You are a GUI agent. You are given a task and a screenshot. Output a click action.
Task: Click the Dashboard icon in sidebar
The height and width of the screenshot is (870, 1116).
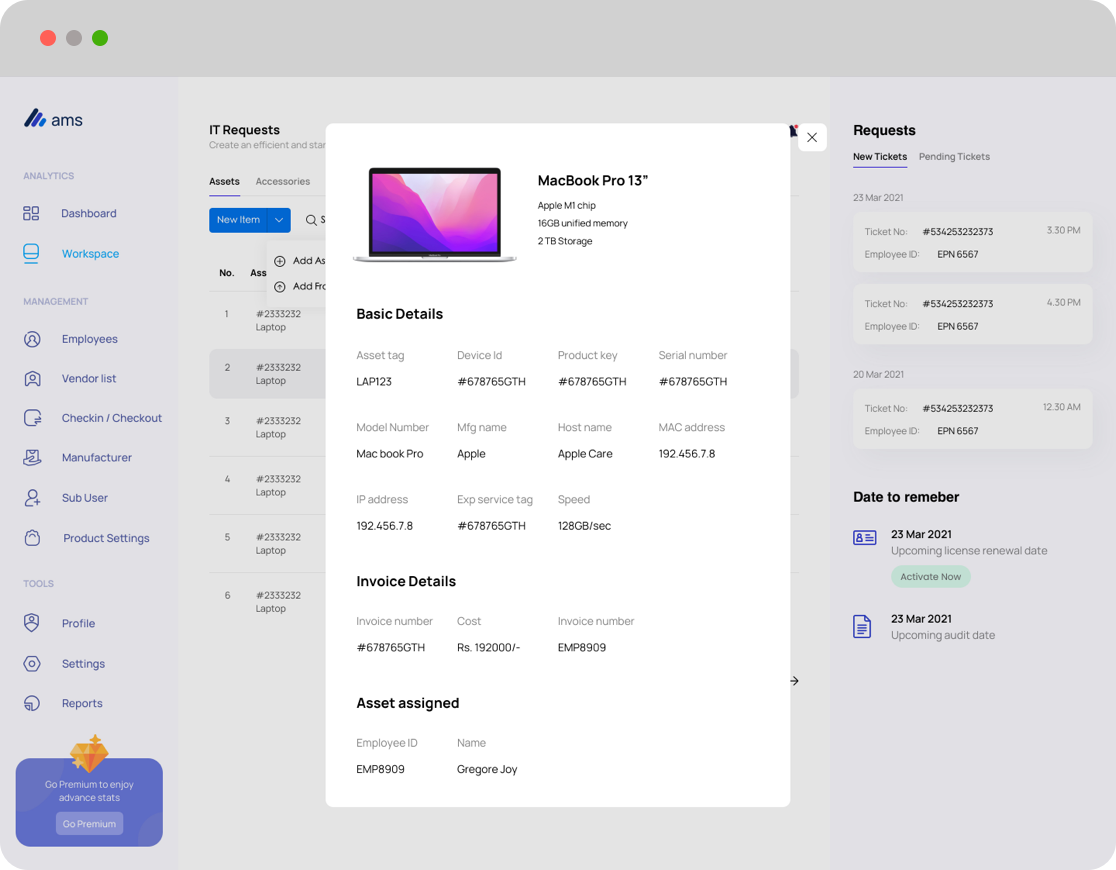coord(31,213)
